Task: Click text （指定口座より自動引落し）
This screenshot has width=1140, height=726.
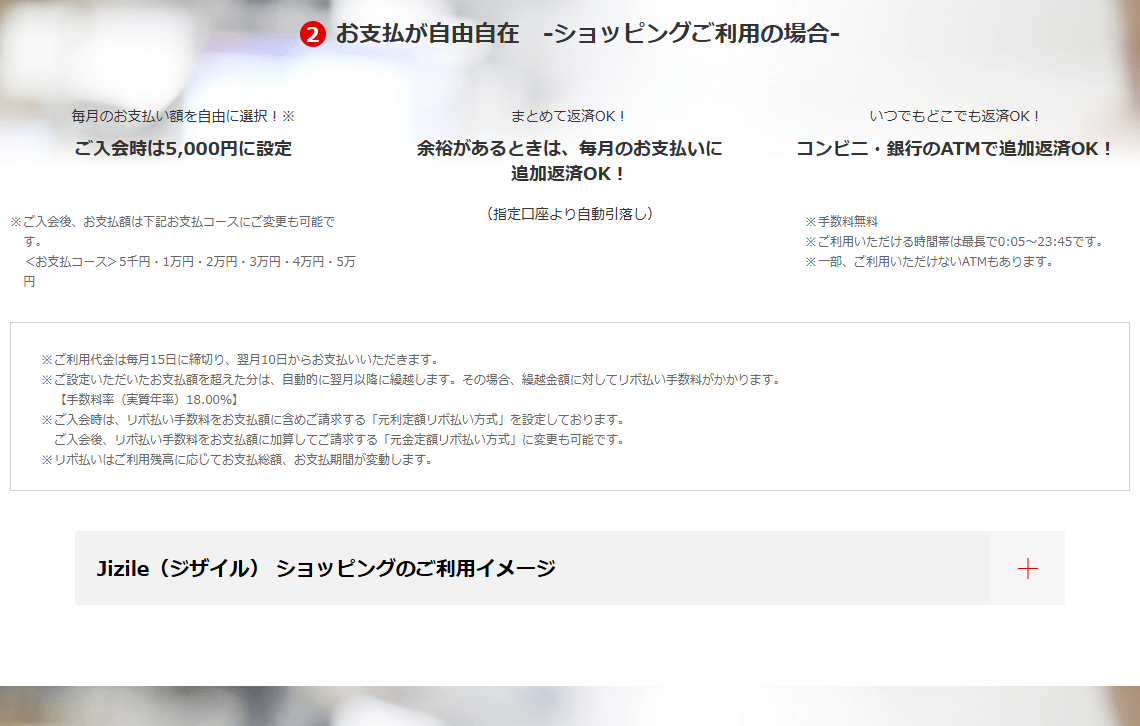Action: [x=569, y=214]
